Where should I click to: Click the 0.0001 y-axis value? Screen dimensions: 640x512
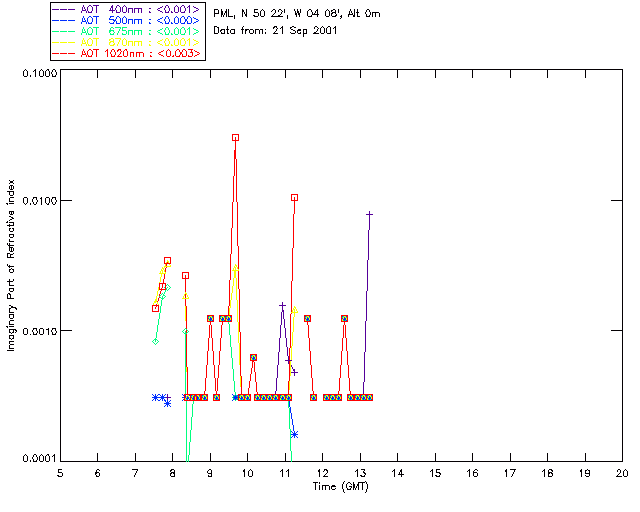pyautogui.click(x=40, y=458)
